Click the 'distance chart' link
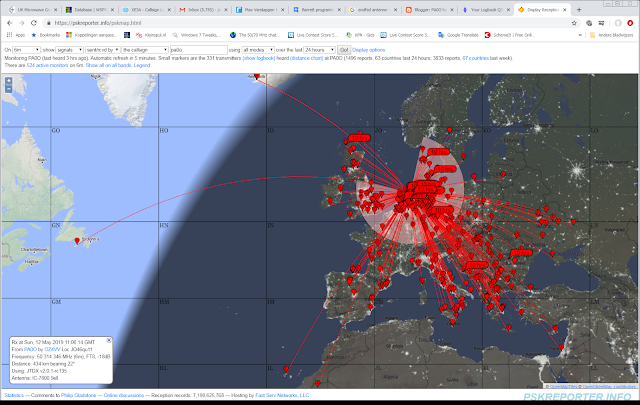The height and width of the screenshot is (405, 640). point(307,58)
